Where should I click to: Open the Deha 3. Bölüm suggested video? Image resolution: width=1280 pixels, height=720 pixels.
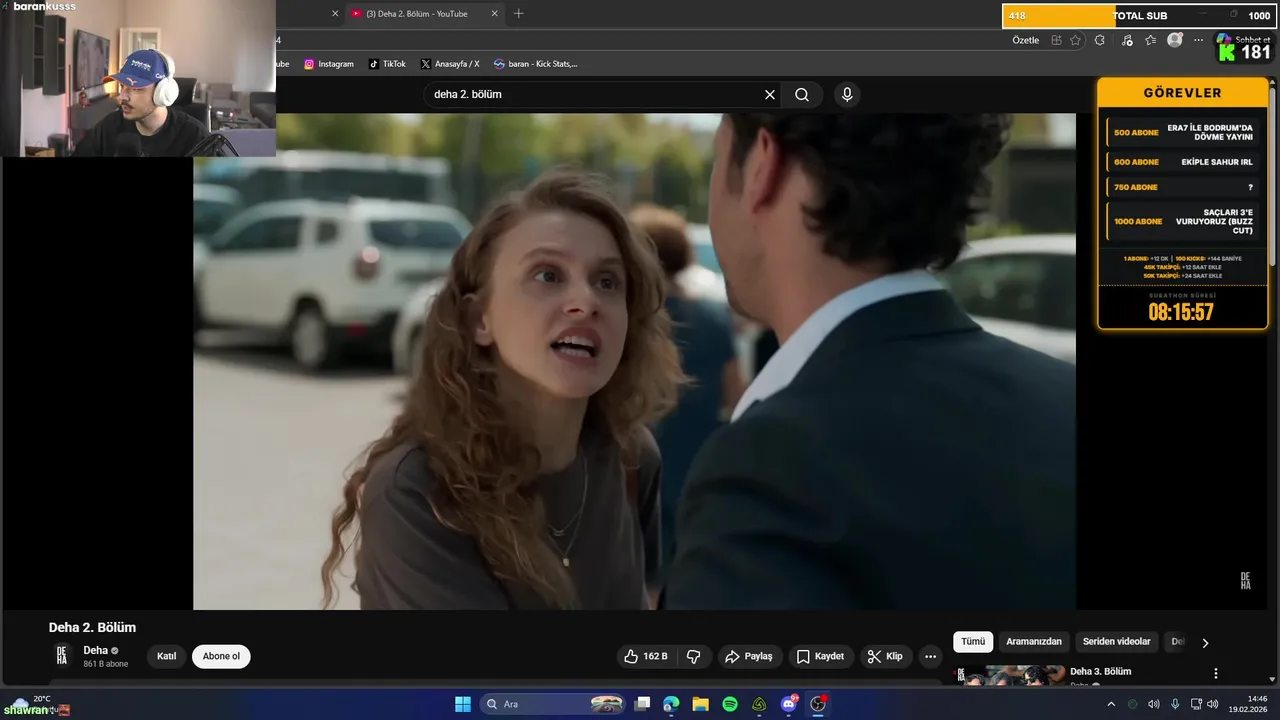pyautogui.click(x=1100, y=671)
